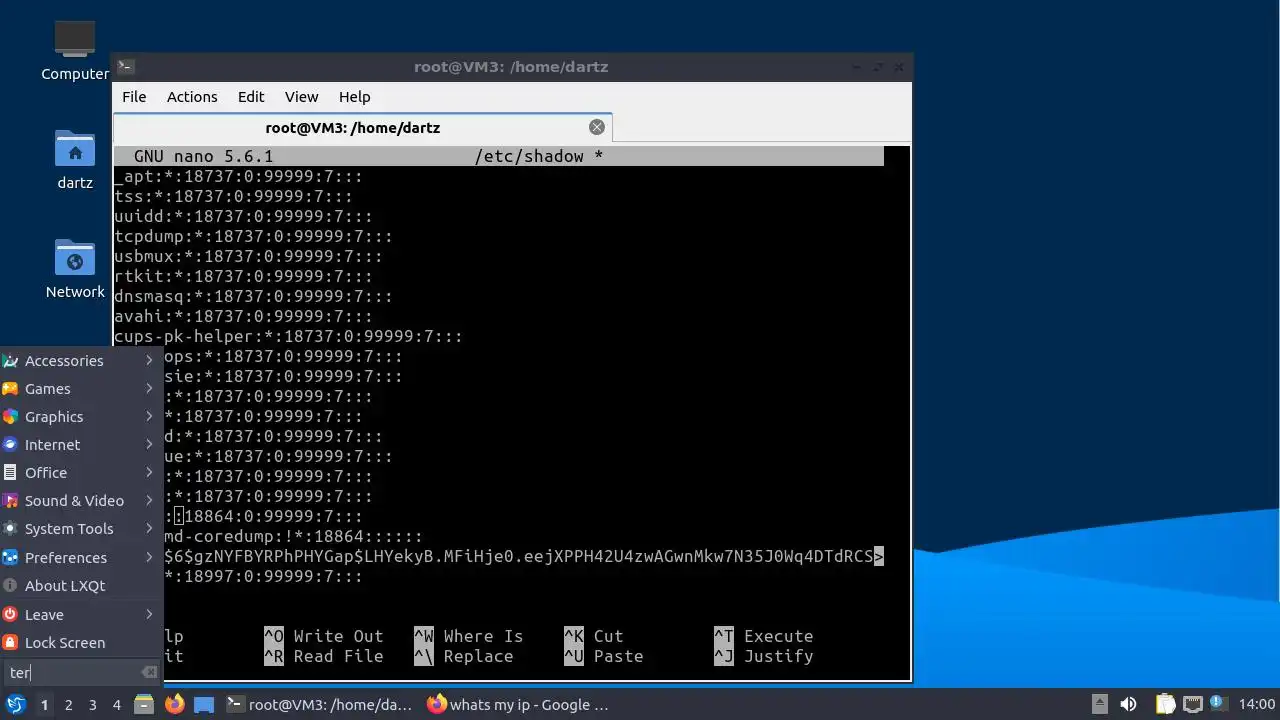
Task: Click the Preferences category icon
Action: 10,558
